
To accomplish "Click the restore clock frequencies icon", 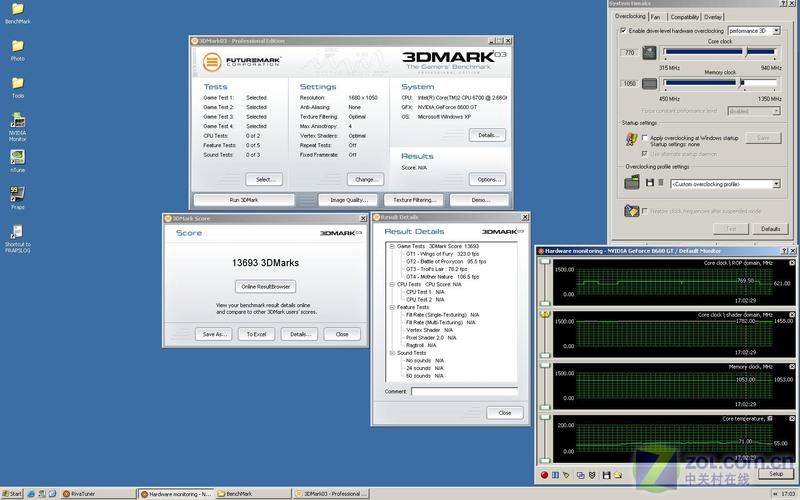I will (632, 210).
